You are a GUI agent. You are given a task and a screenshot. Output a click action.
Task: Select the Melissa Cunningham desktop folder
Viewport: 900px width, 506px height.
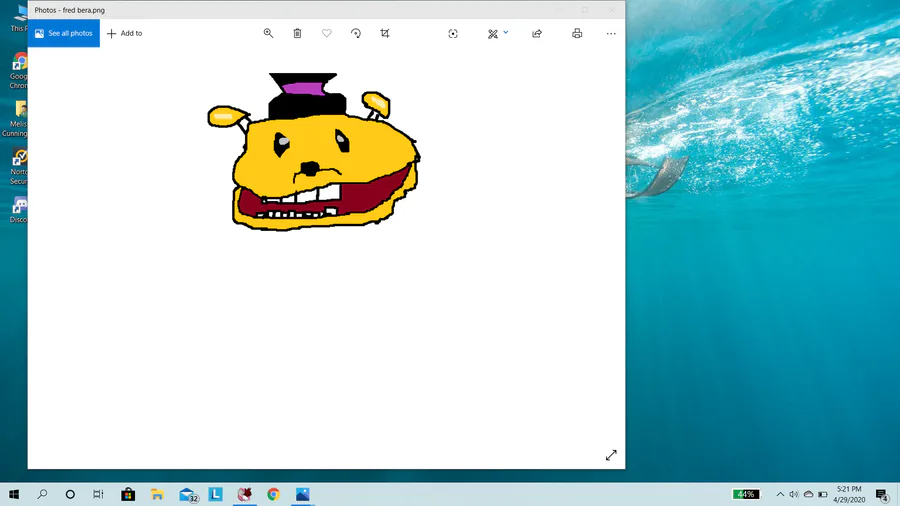tap(16, 119)
